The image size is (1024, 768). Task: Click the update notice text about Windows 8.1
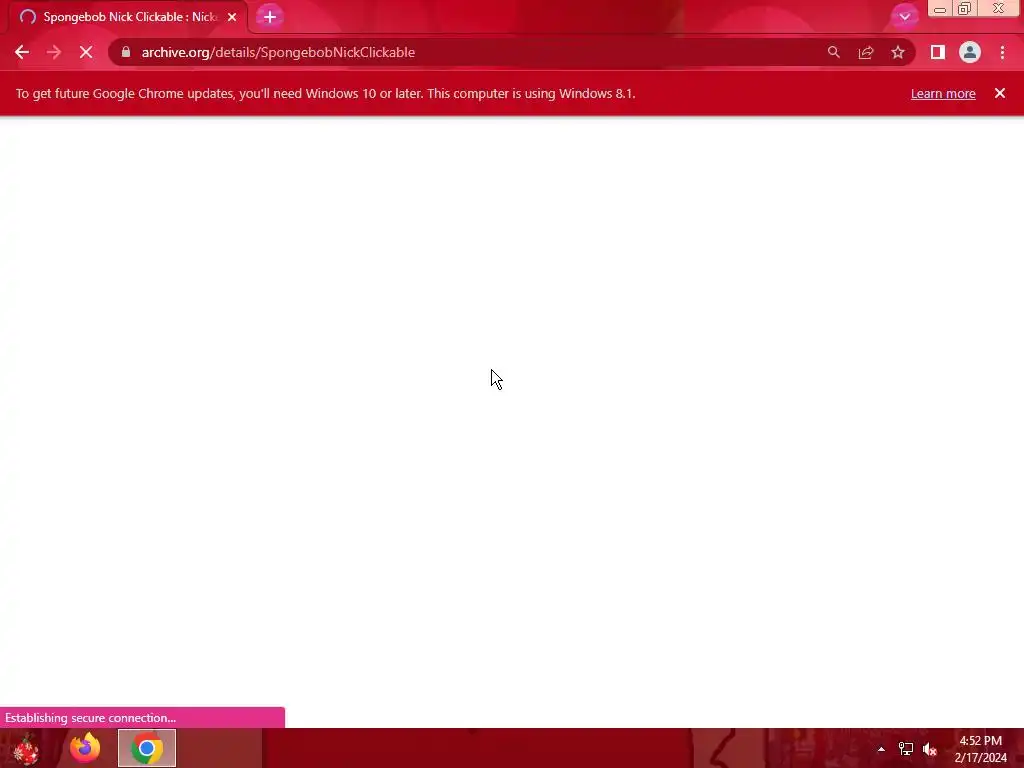325,93
